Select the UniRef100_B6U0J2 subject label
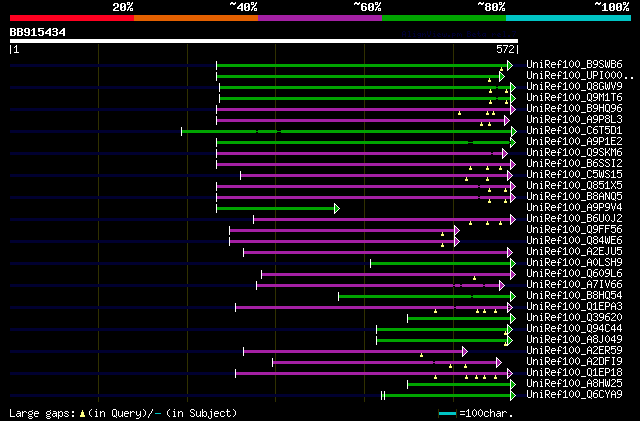This screenshot has height=421, width=640. [x=574, y=218]
